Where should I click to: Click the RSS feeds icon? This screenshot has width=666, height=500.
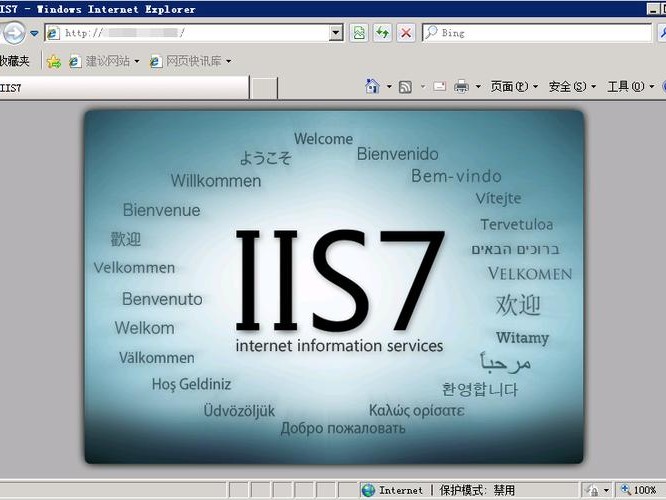pos(405,87)
